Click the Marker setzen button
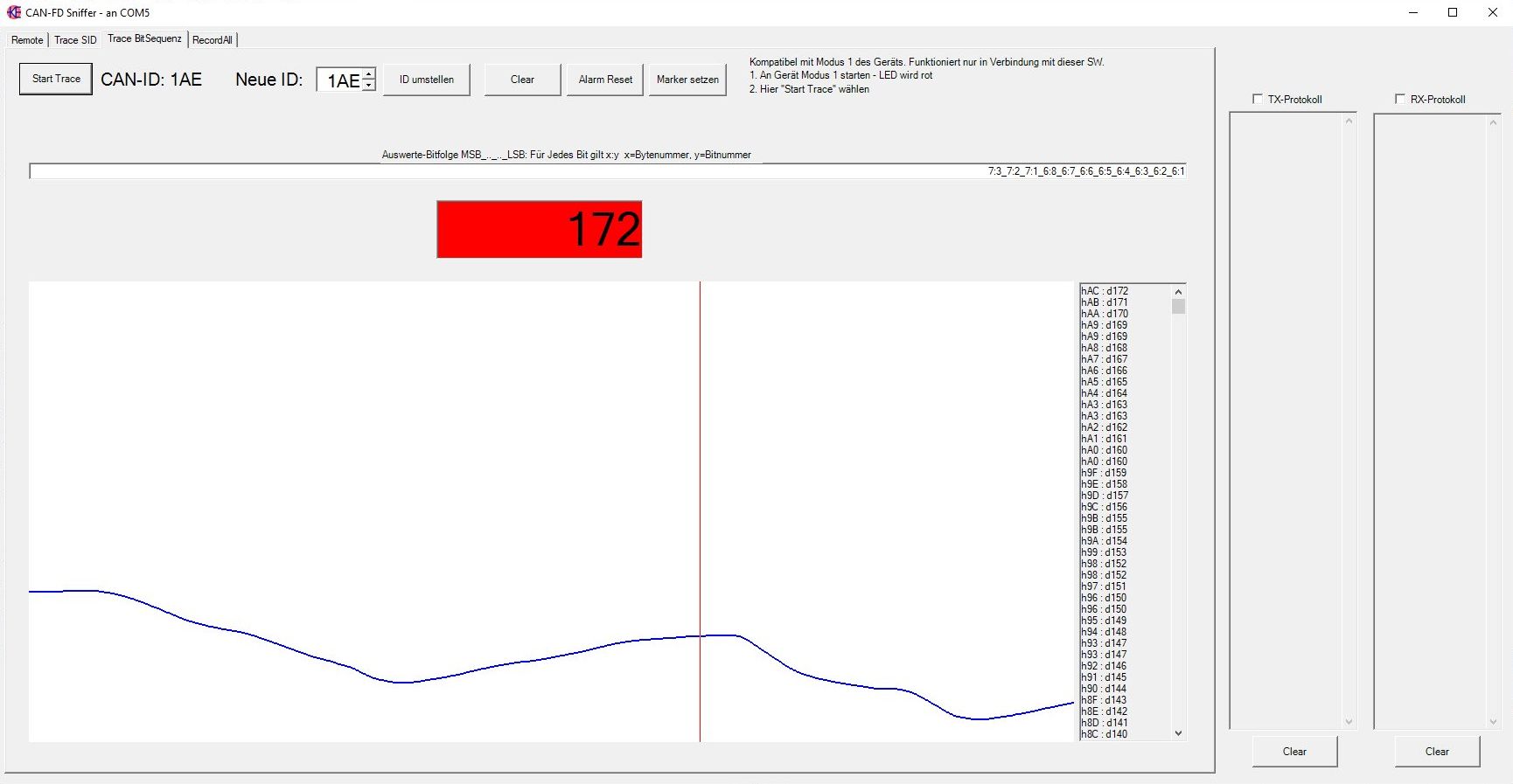The image size is (1513, 784). (x=687, y=80)
